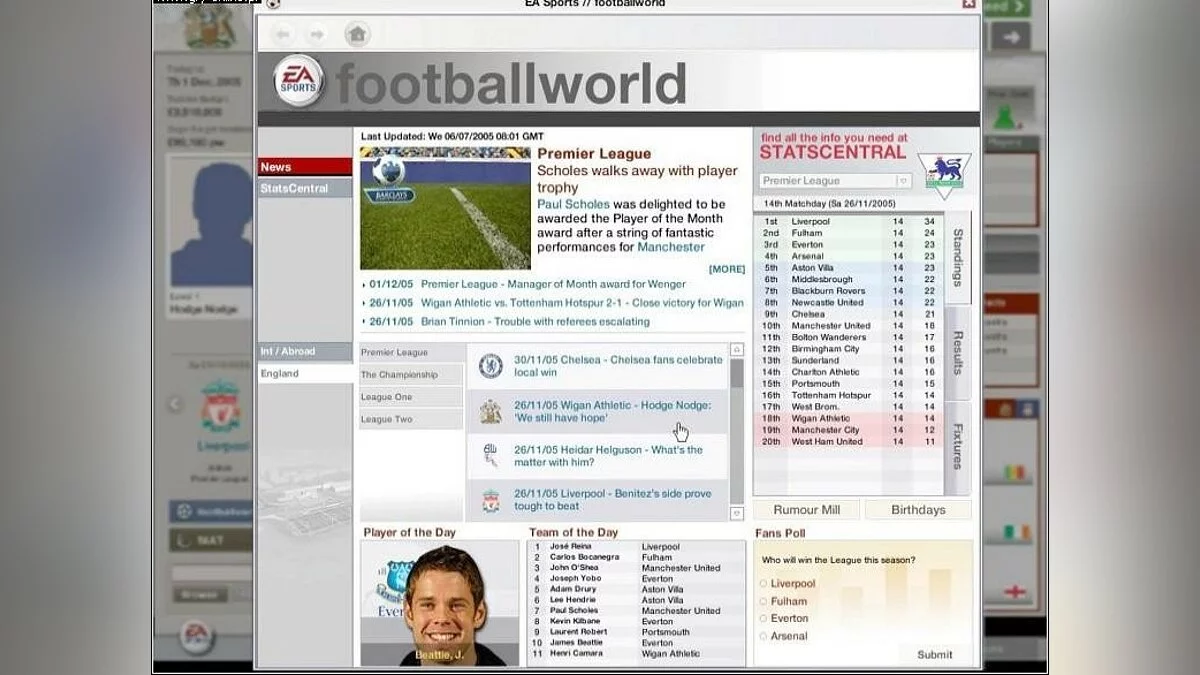Open the Rumour Mill
Screen dimensions: 1200x675
807,510
